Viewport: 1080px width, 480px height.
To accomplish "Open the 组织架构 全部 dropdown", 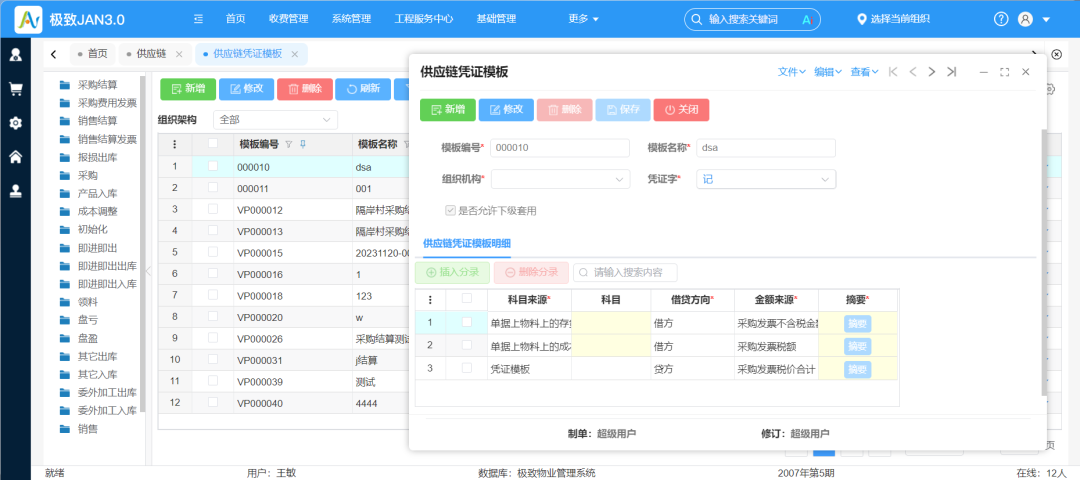I will click(x=276, y=120).
